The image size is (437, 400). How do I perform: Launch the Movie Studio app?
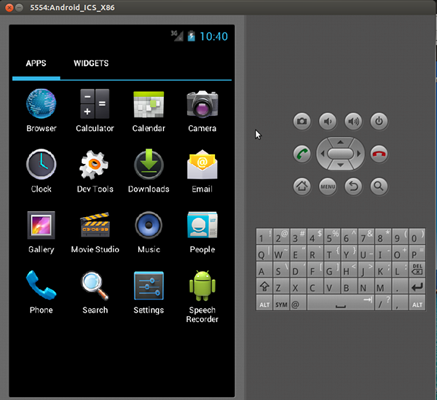(95, 232)
